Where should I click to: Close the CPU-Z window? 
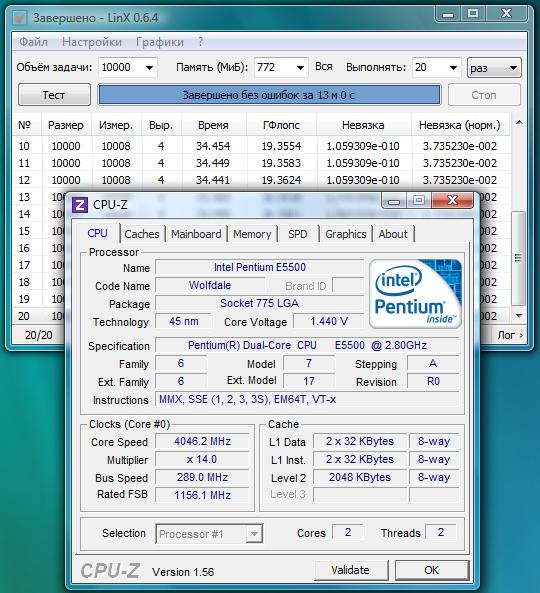pos(452,200)
